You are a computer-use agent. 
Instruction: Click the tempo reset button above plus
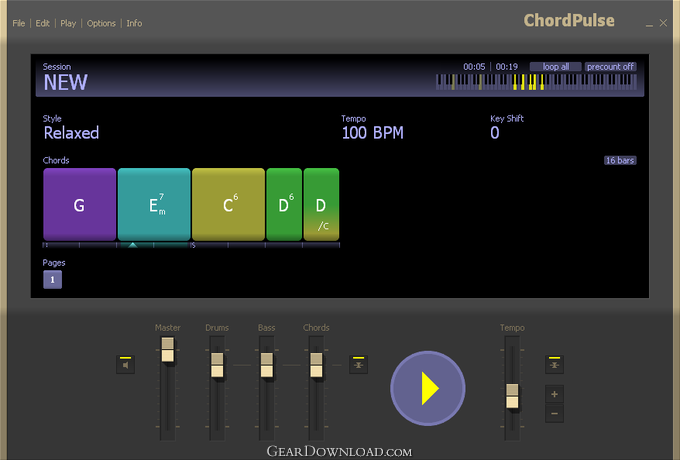pyautogui.click(x=554, y=364)
